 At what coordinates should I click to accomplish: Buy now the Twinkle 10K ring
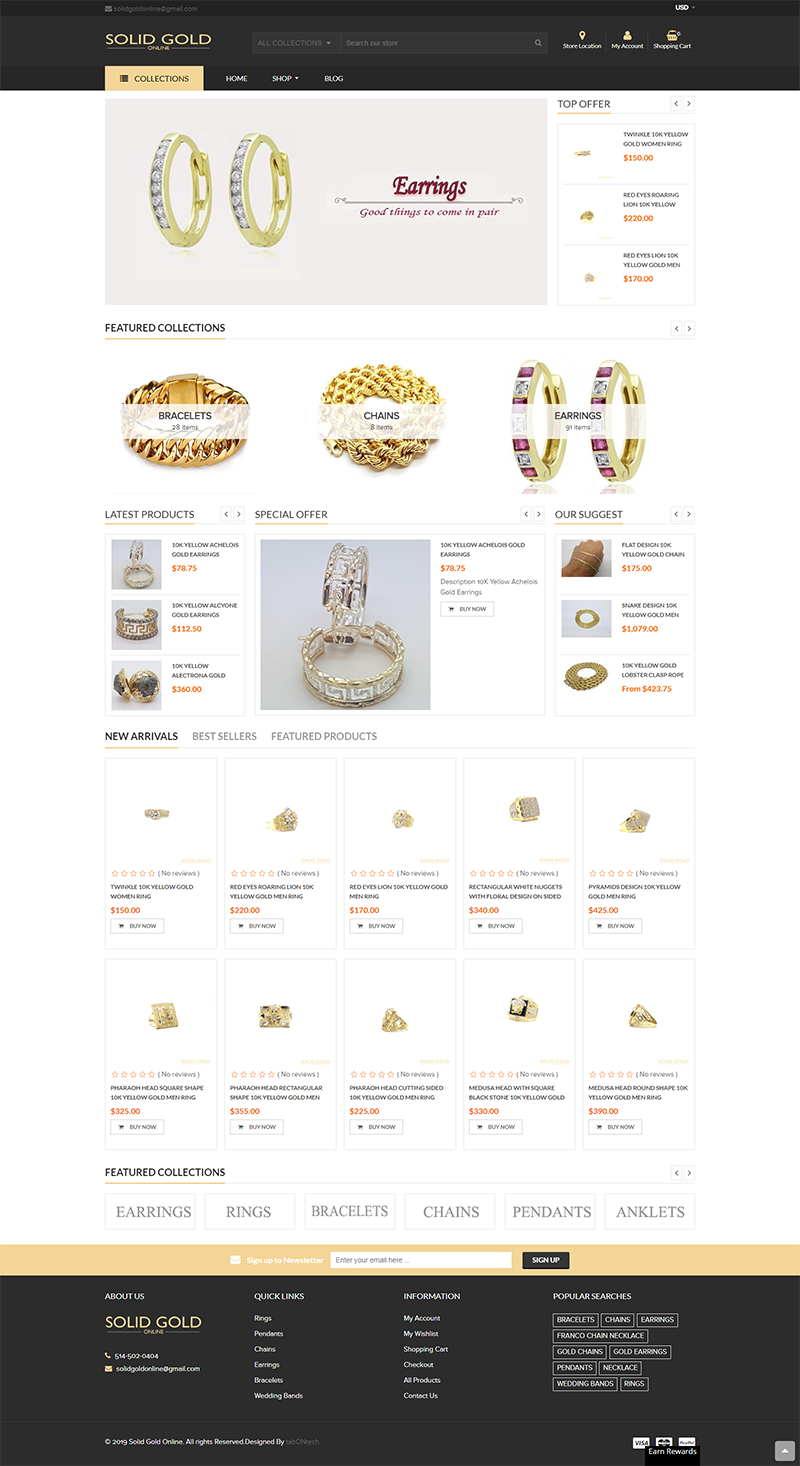pos(137,926)
